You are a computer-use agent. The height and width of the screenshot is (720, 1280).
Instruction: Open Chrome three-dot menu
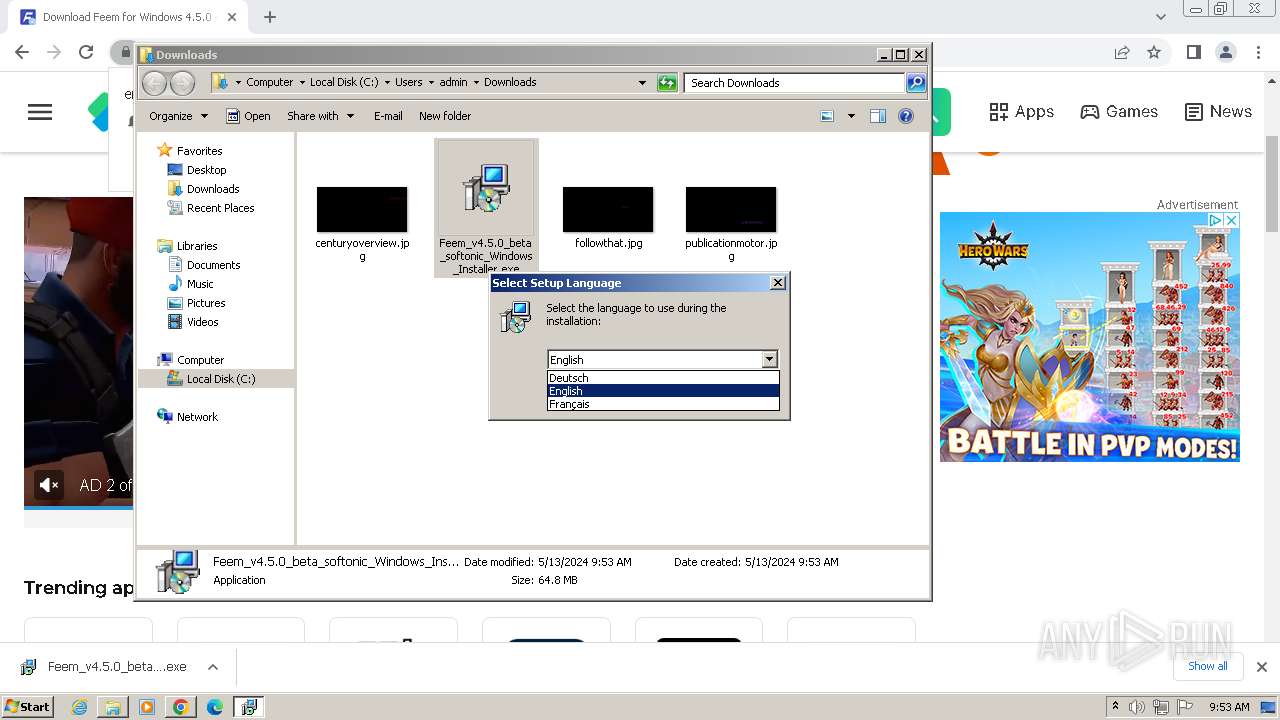click(1257, 52)
